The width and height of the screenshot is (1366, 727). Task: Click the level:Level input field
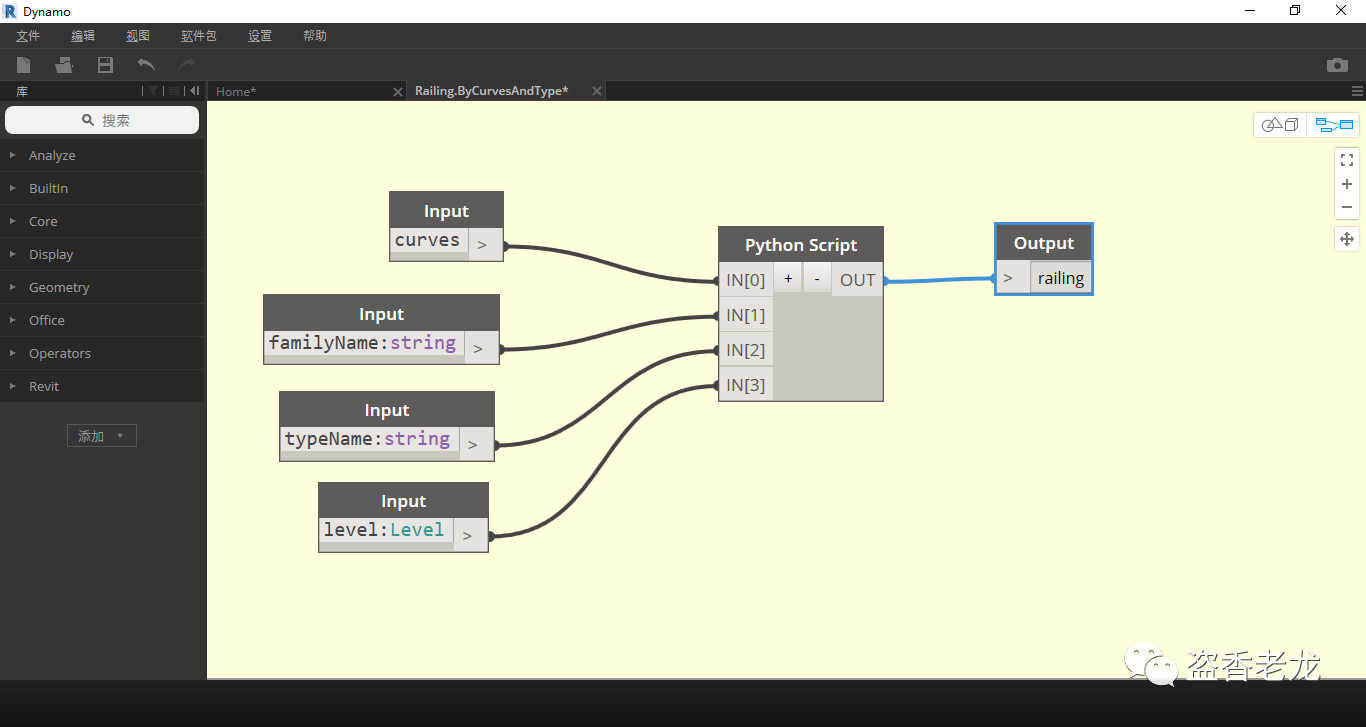pyautogui.click(x=385, y=530)
